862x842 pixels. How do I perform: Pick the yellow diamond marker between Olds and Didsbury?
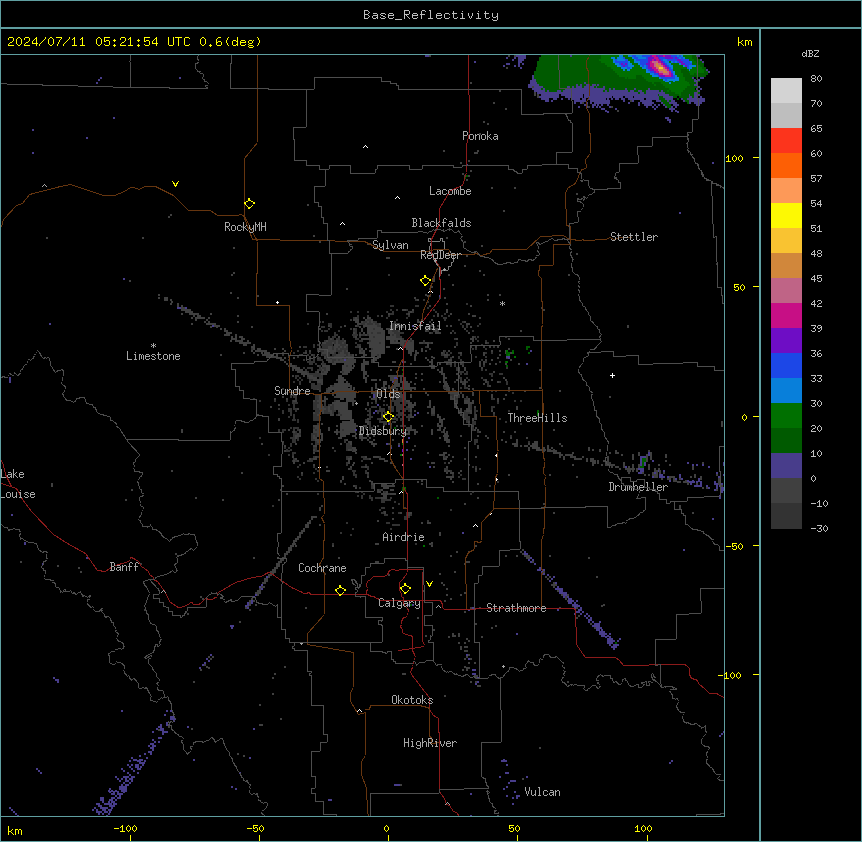coord(388,417)
